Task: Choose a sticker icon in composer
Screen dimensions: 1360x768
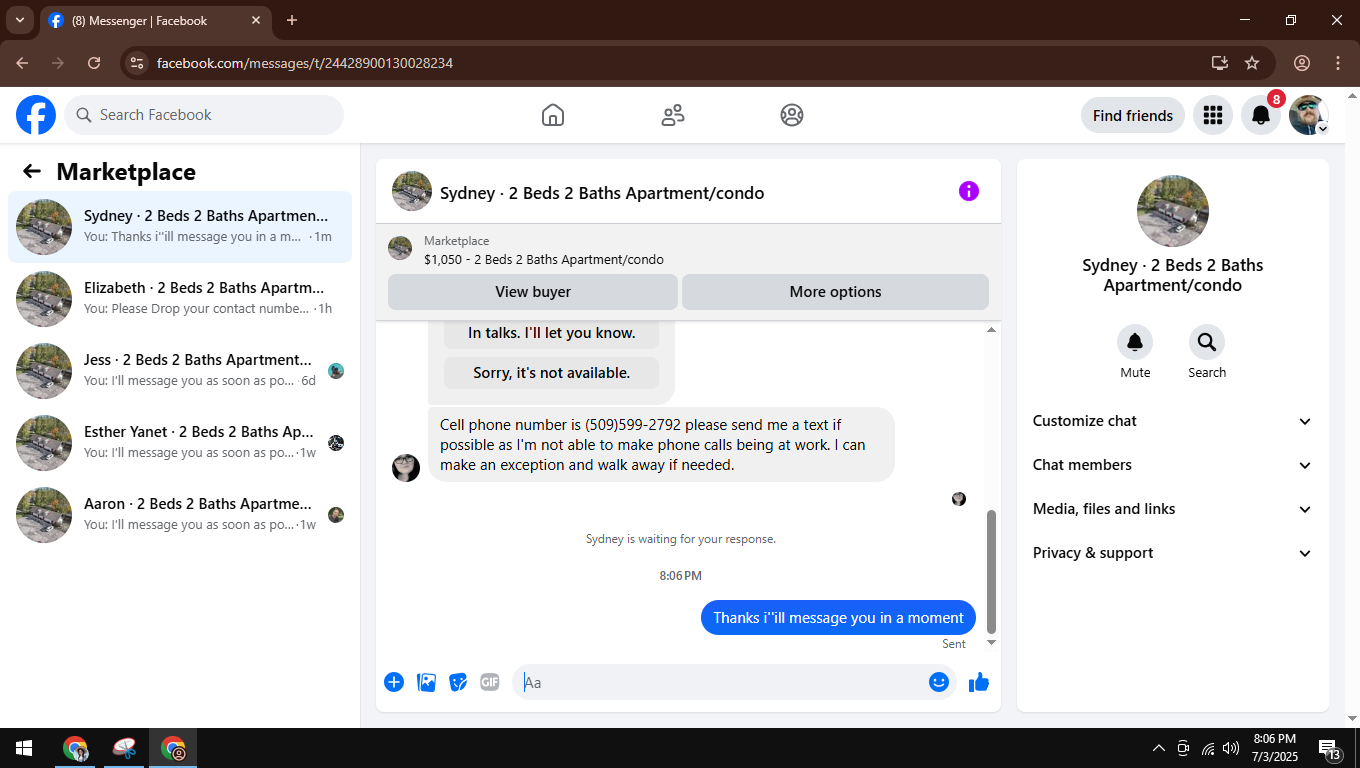Action: point(458,682)
